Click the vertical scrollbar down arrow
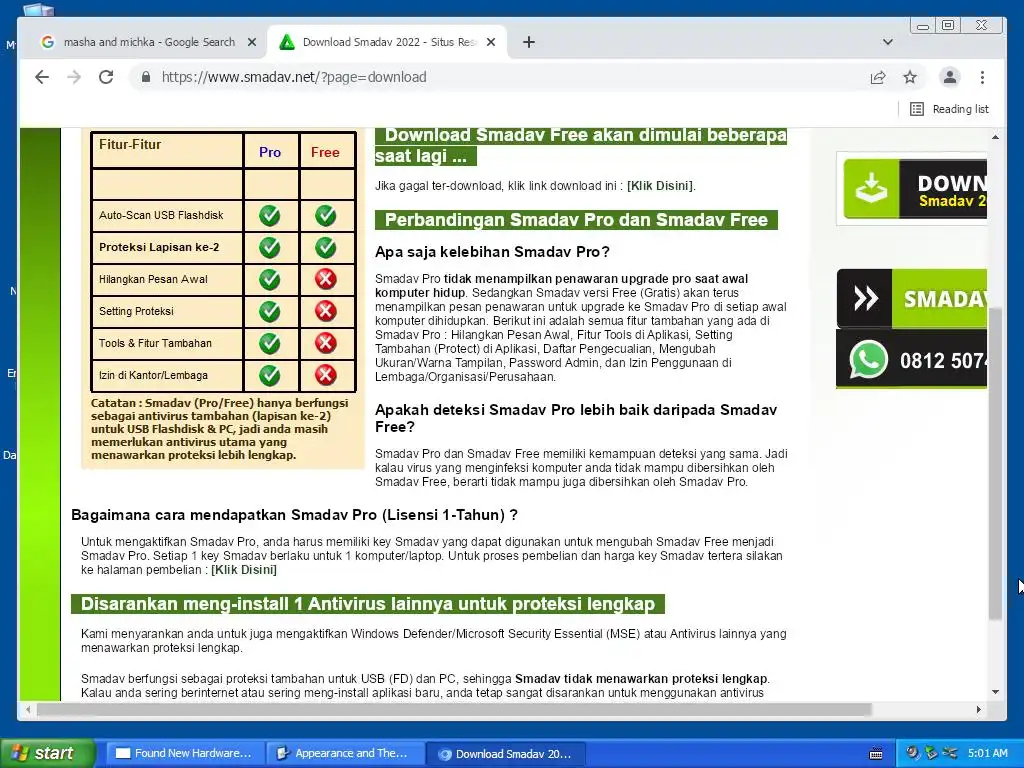Image resolution: width=1024 pixels, height=768 pixels. 995,692
